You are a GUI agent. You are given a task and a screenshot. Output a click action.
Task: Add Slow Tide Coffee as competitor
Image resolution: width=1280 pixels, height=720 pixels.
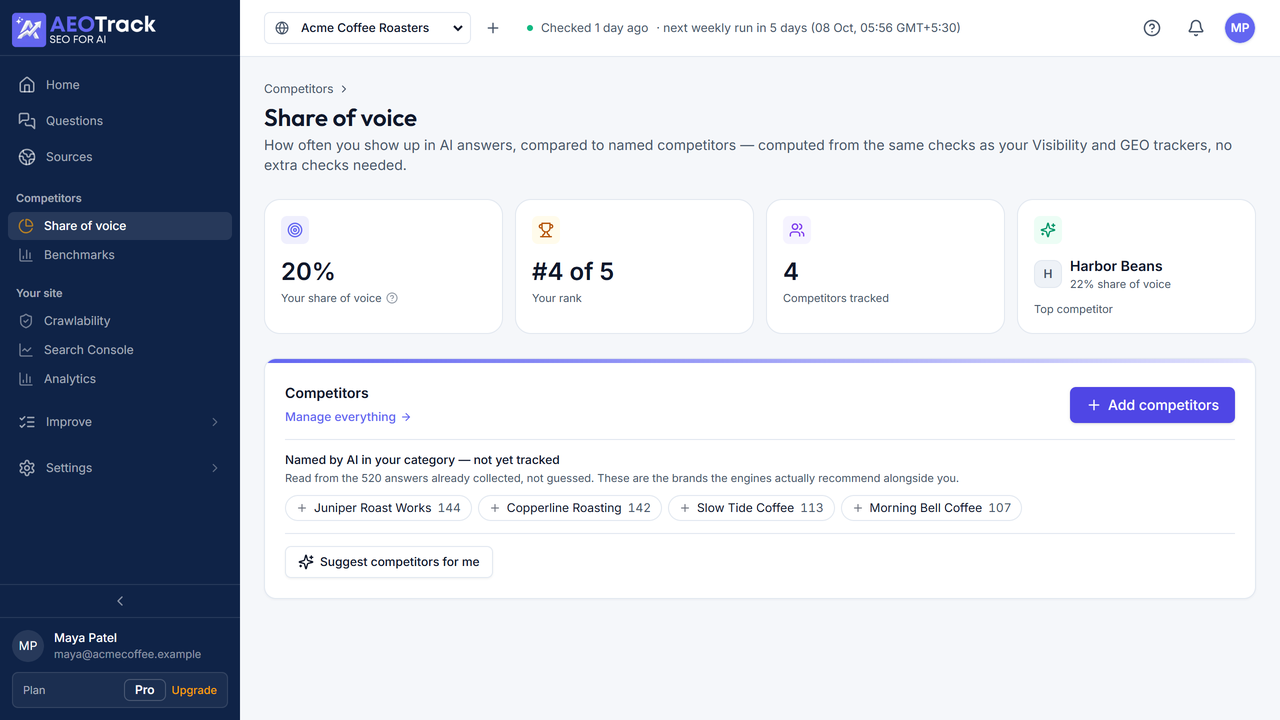(751, 508)
